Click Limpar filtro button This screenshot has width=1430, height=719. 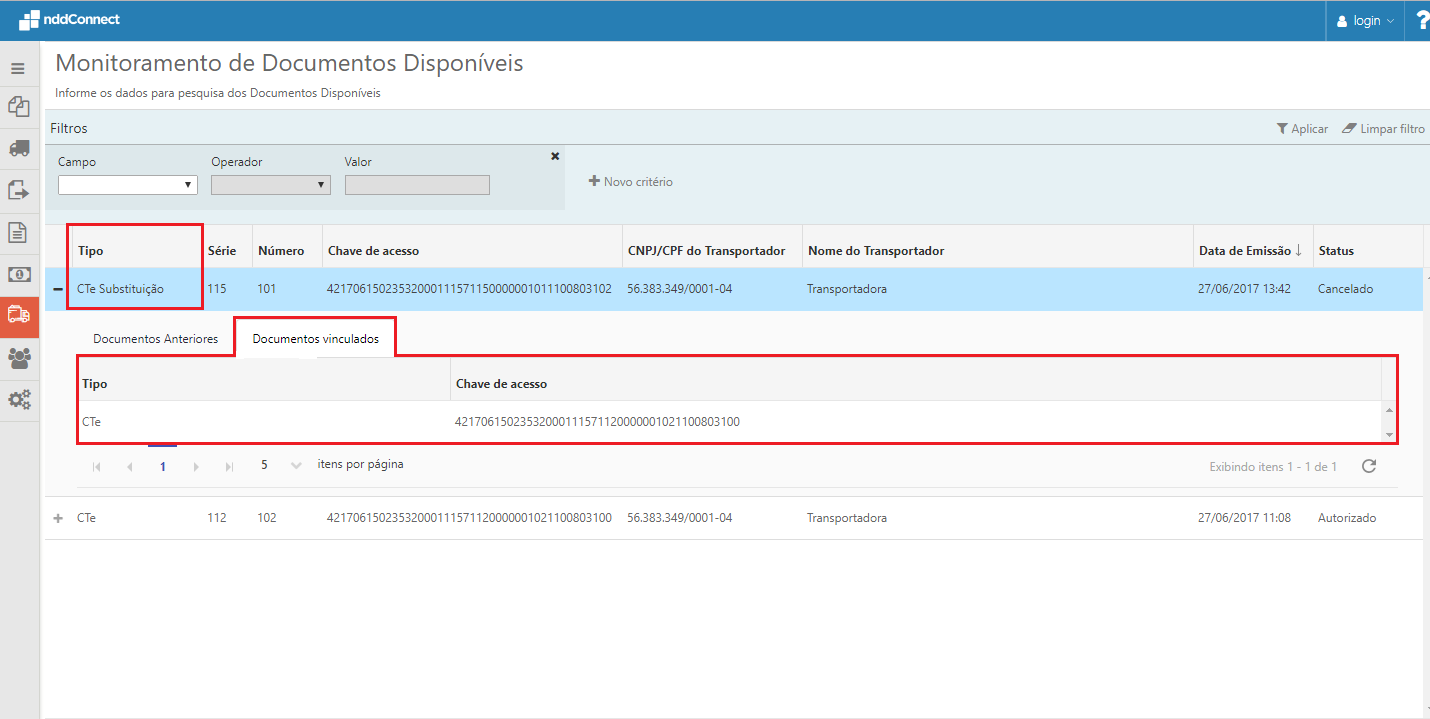1383,129
